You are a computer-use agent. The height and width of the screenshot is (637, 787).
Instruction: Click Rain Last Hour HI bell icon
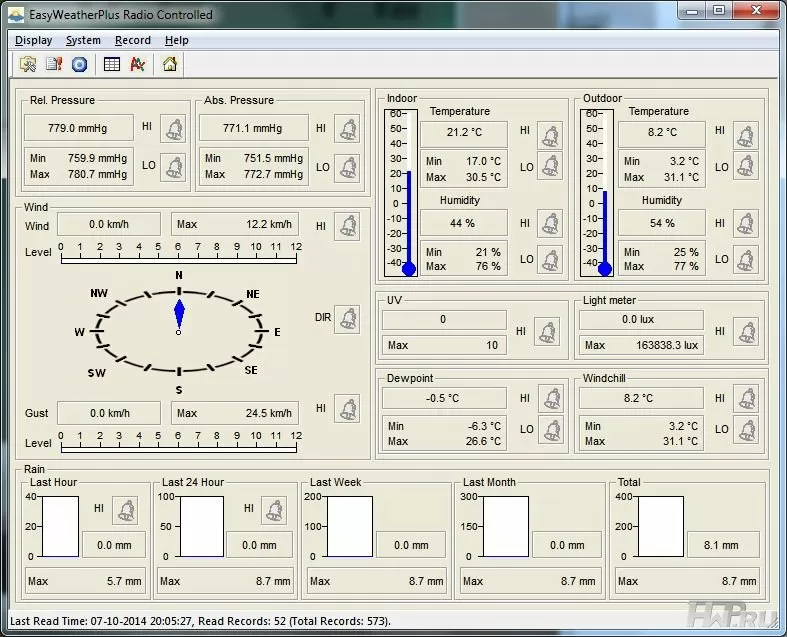click(x=125, y=511)
